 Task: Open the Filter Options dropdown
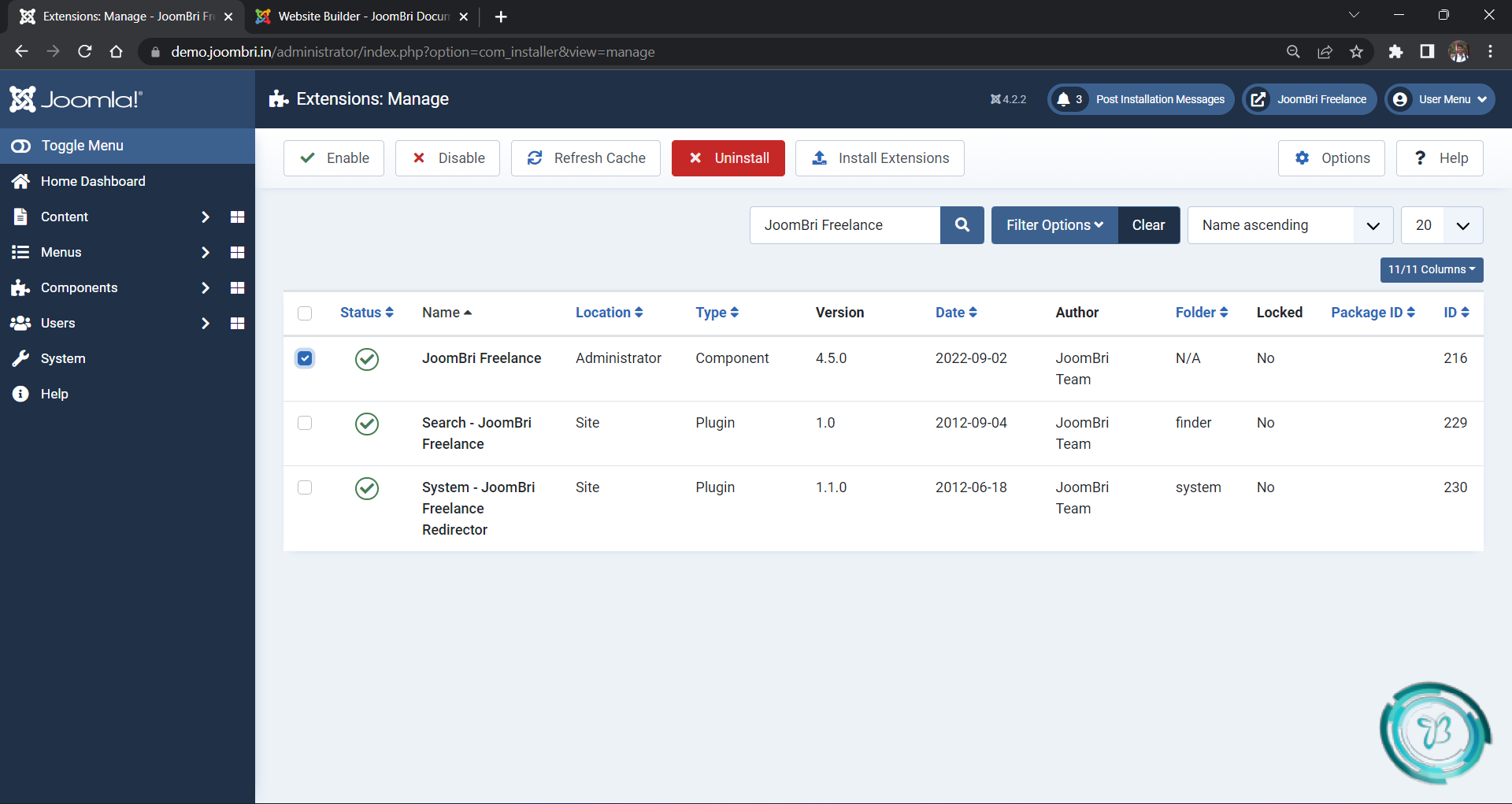1054,225
